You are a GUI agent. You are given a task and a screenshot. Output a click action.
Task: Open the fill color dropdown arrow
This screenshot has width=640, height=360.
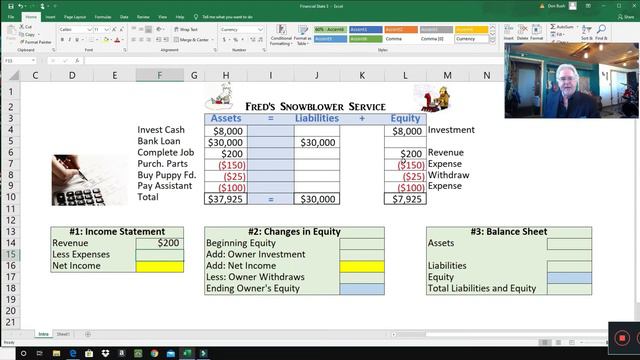pos(111,40)
